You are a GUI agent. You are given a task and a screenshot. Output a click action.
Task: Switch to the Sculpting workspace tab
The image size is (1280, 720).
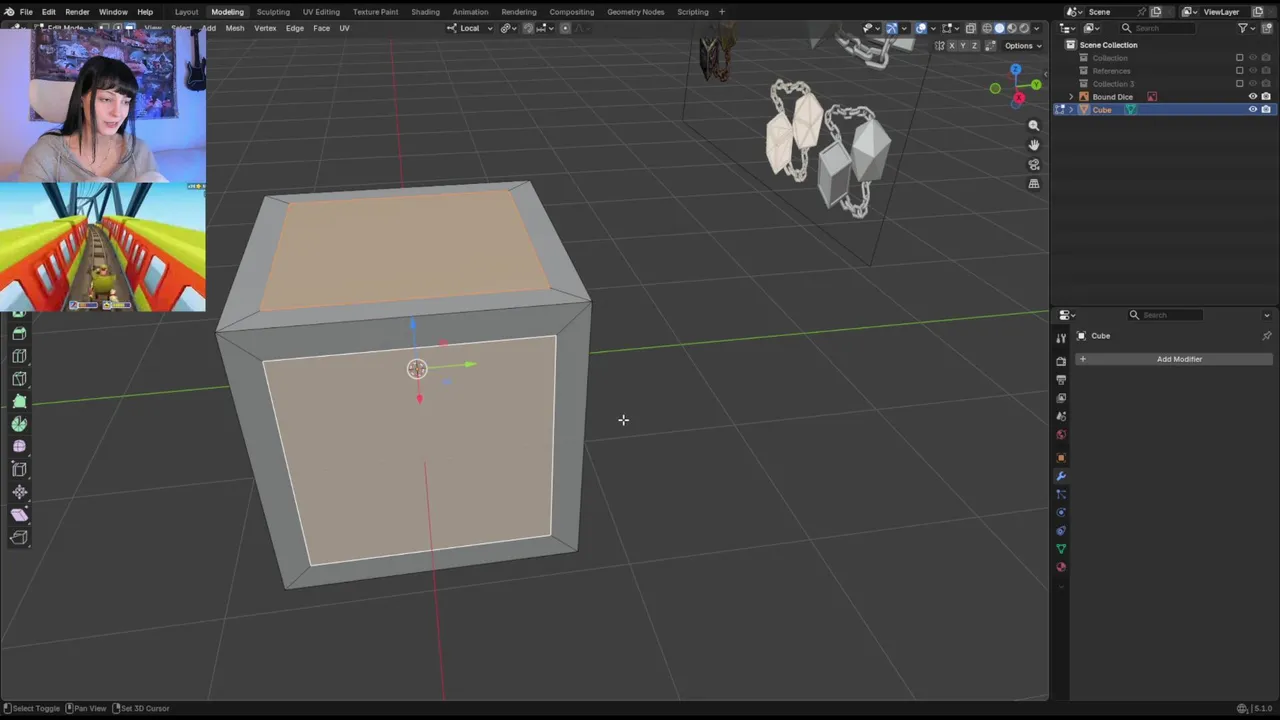(x=273, y=12)
